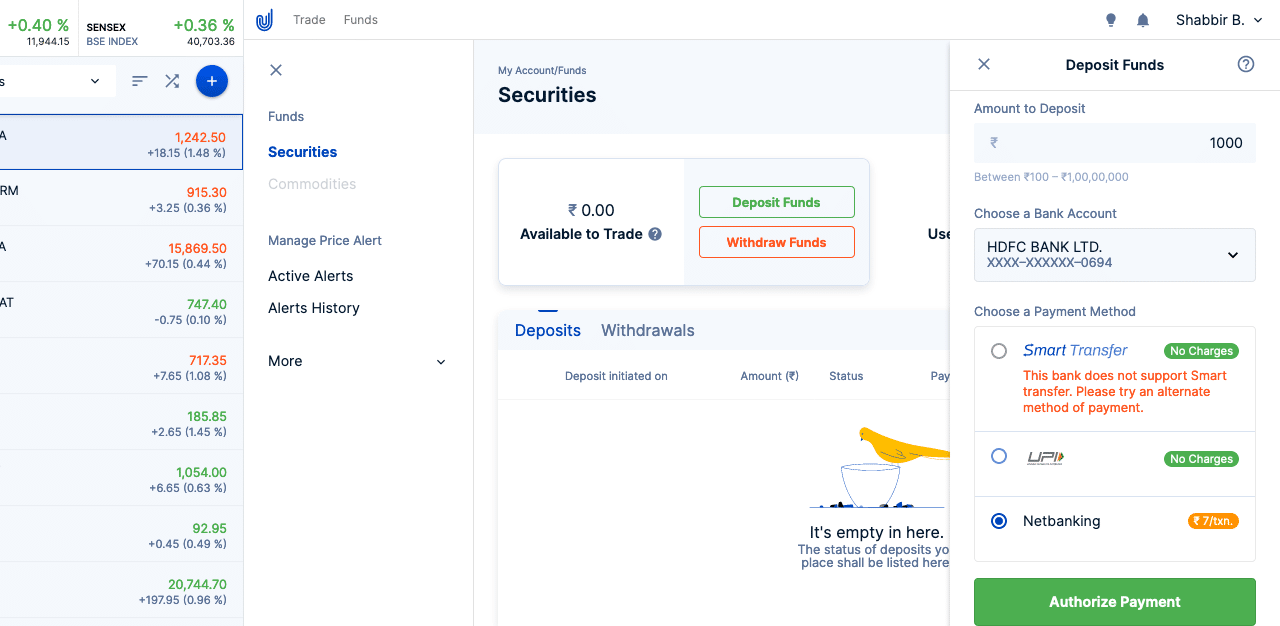
Task: Select Funds in the side menu
Action: [x=286, y=116]
